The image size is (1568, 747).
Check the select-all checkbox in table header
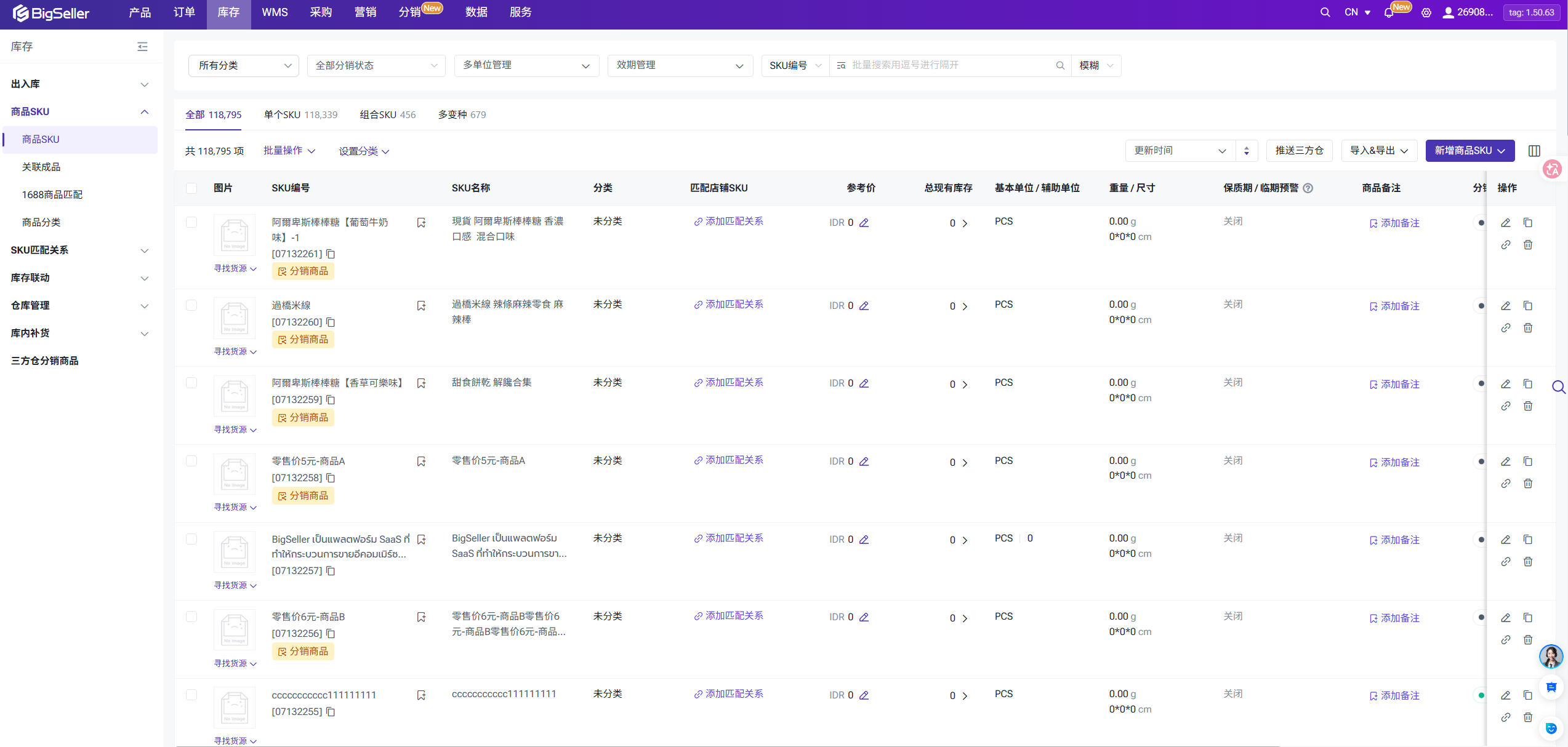[x=191, y=188]
